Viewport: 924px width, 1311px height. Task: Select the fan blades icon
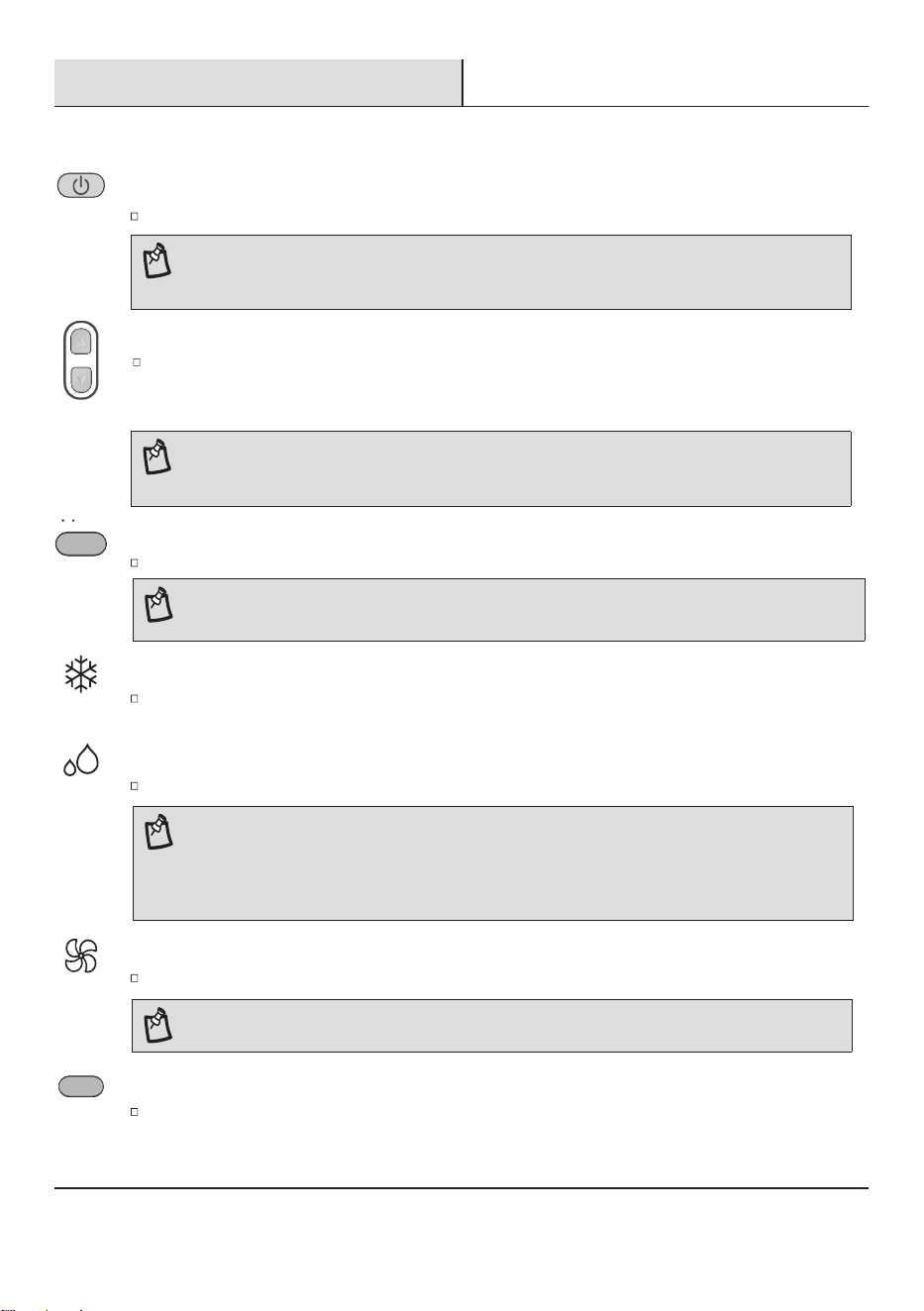80,956
